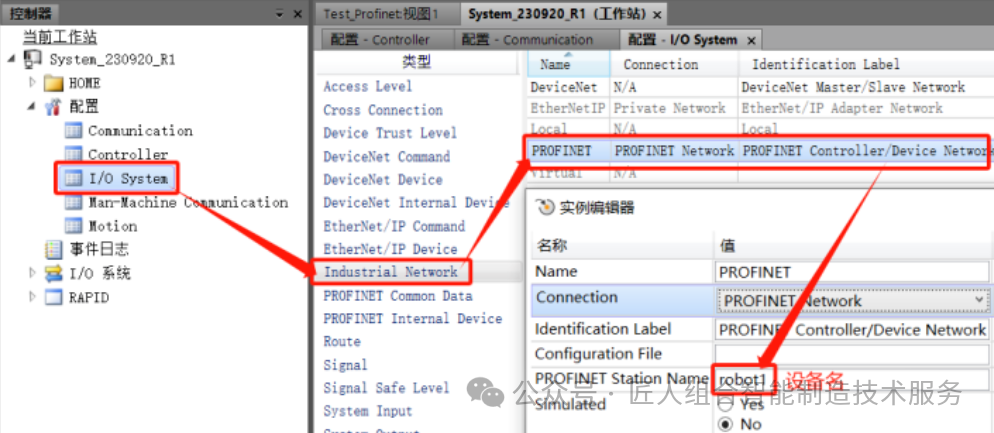Set Simulated to Yes

pyautogui.click(x=726, y=404)
